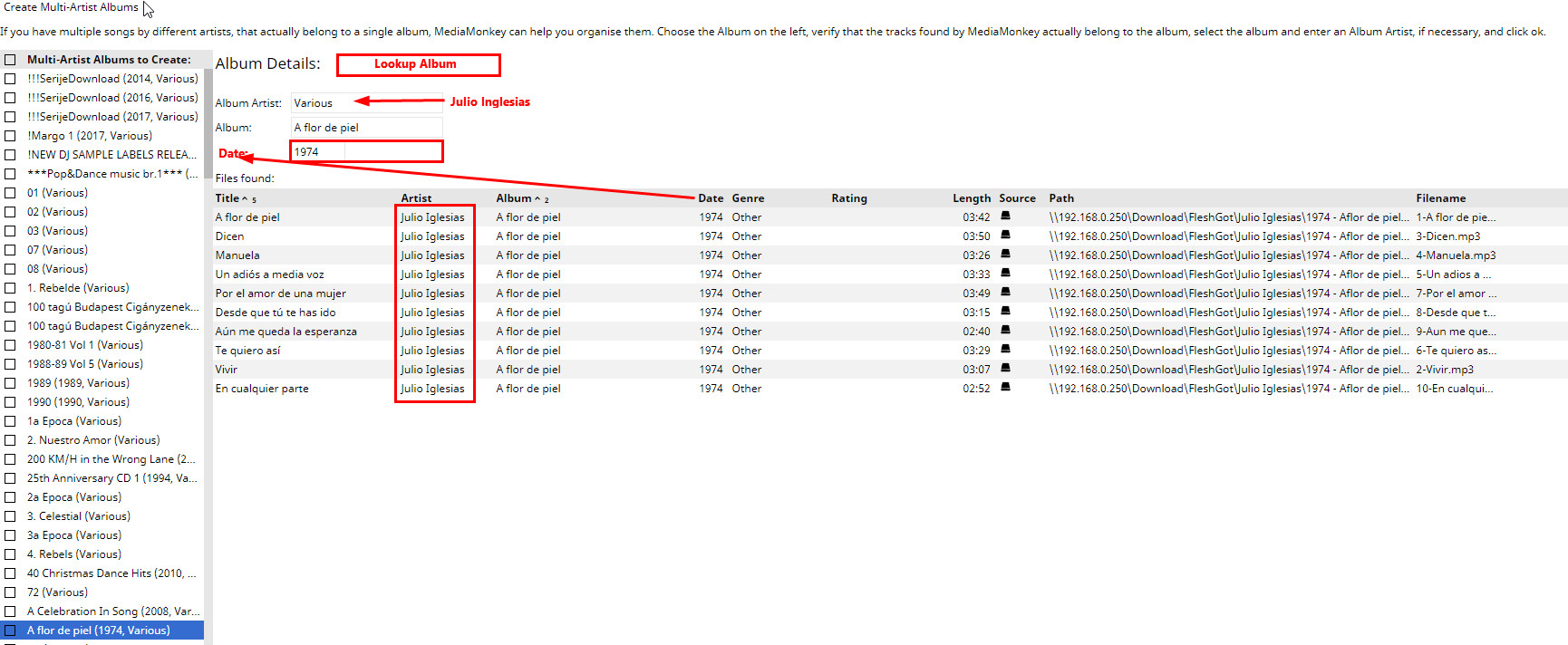Click the Album Artist field containing 'Various'
Image resolution: width=1568 pixels, height=645 pixels.
(366, 103)
